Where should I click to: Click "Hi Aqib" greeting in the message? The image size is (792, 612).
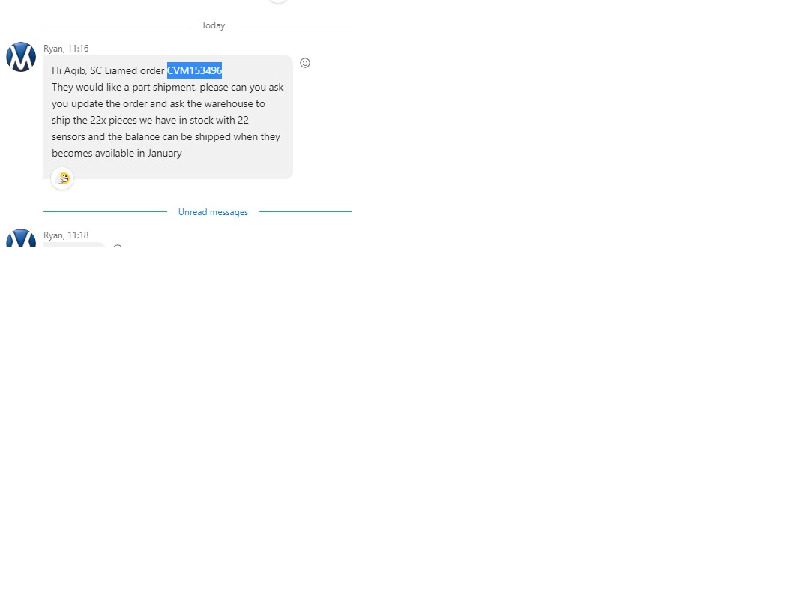pos(69,70)
